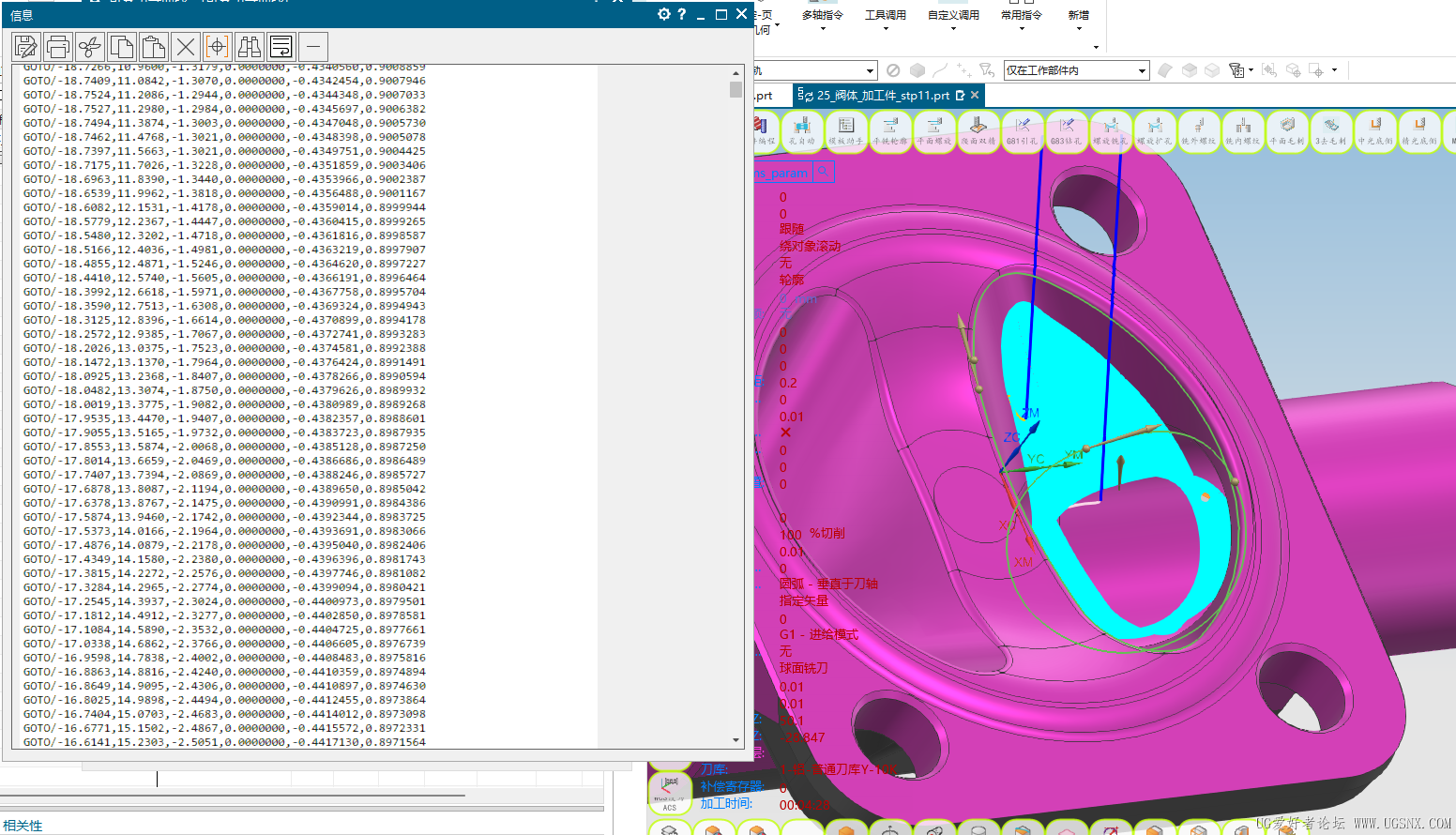Select the 孔自动 machining icon
Screen dimensions: 1456x835
click(x=802, y=130)
